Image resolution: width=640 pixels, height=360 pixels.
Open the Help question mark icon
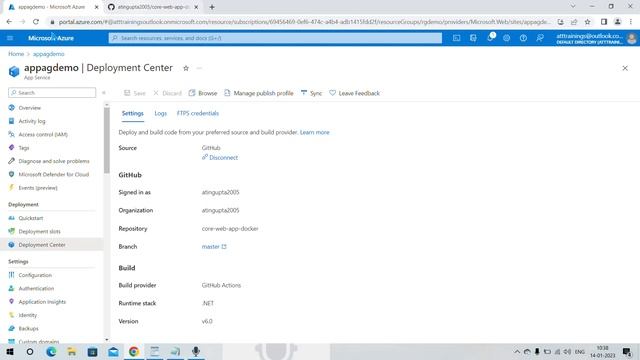523,38
